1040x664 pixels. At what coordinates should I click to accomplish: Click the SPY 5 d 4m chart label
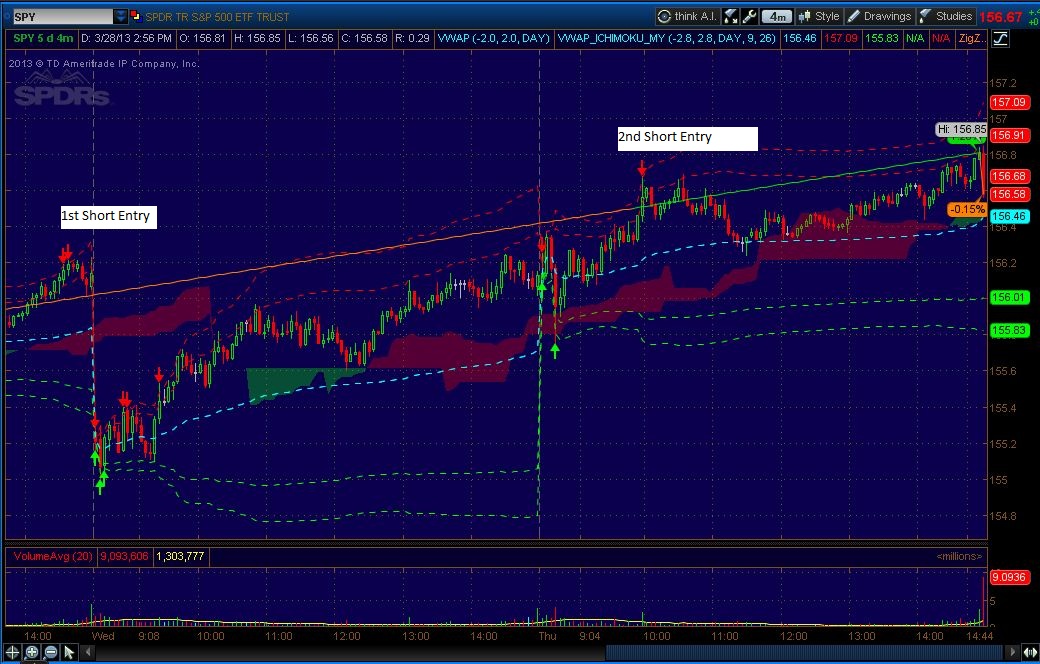pyautogui.click(x=43, y=38)
